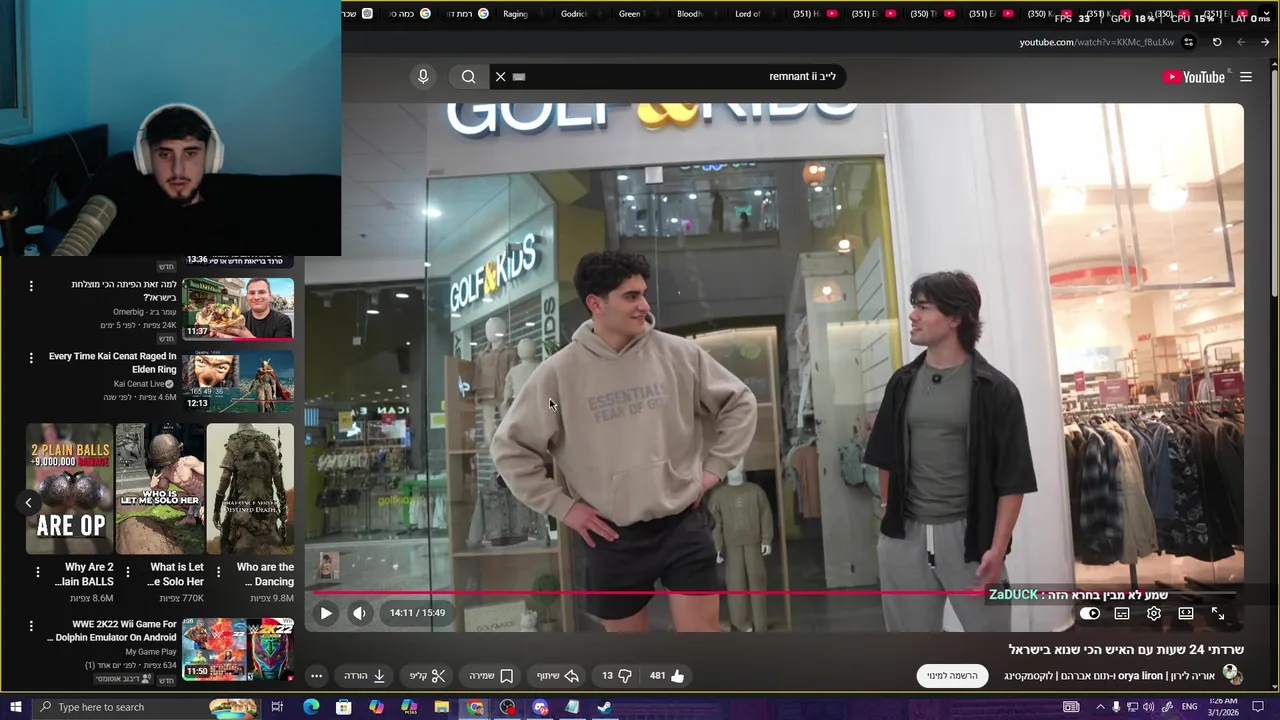Click the subscribe (הרשמה למינוי) button
1280x720 pixels.
952,676
